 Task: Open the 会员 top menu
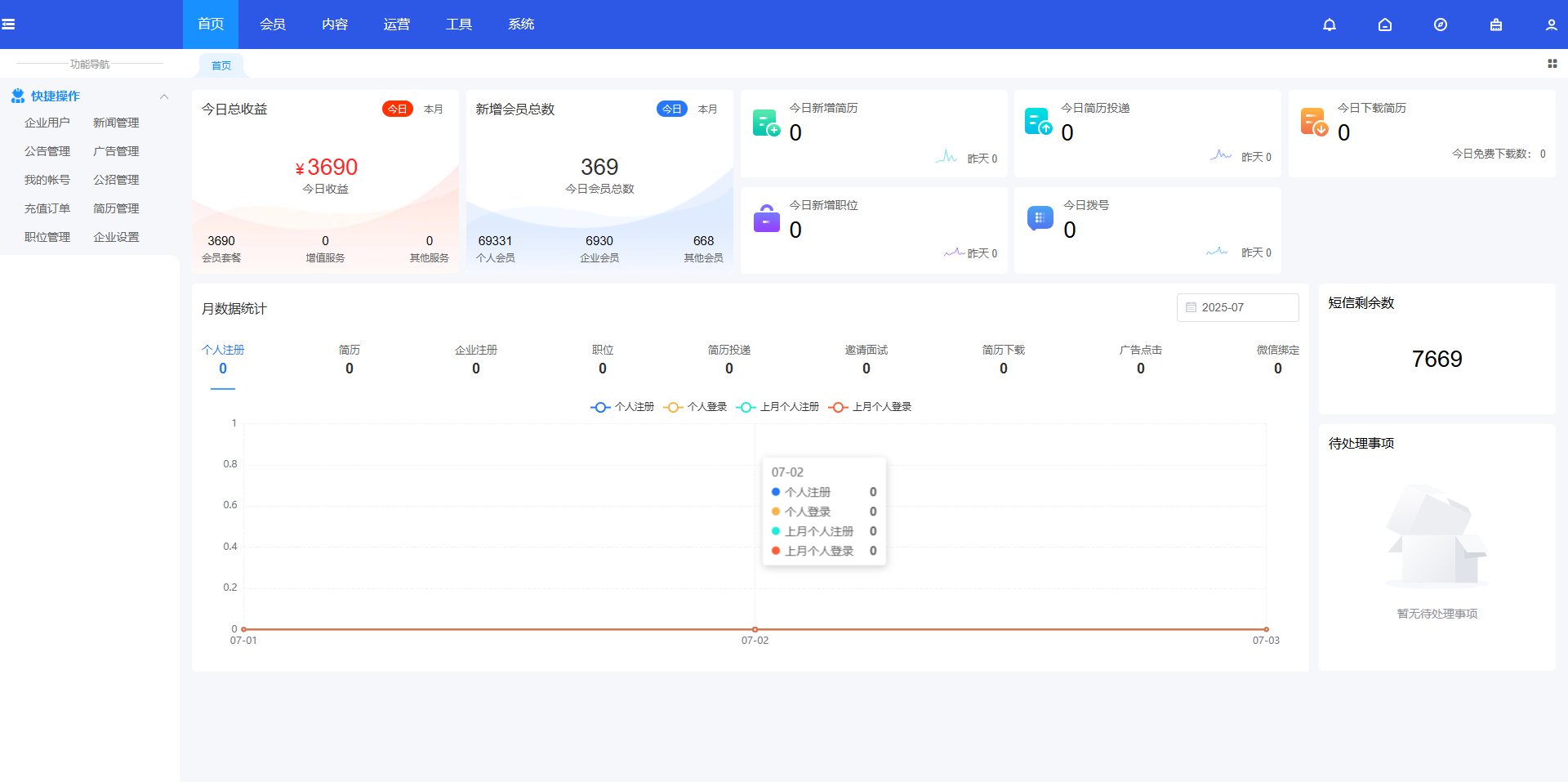[x=272, y=25]
